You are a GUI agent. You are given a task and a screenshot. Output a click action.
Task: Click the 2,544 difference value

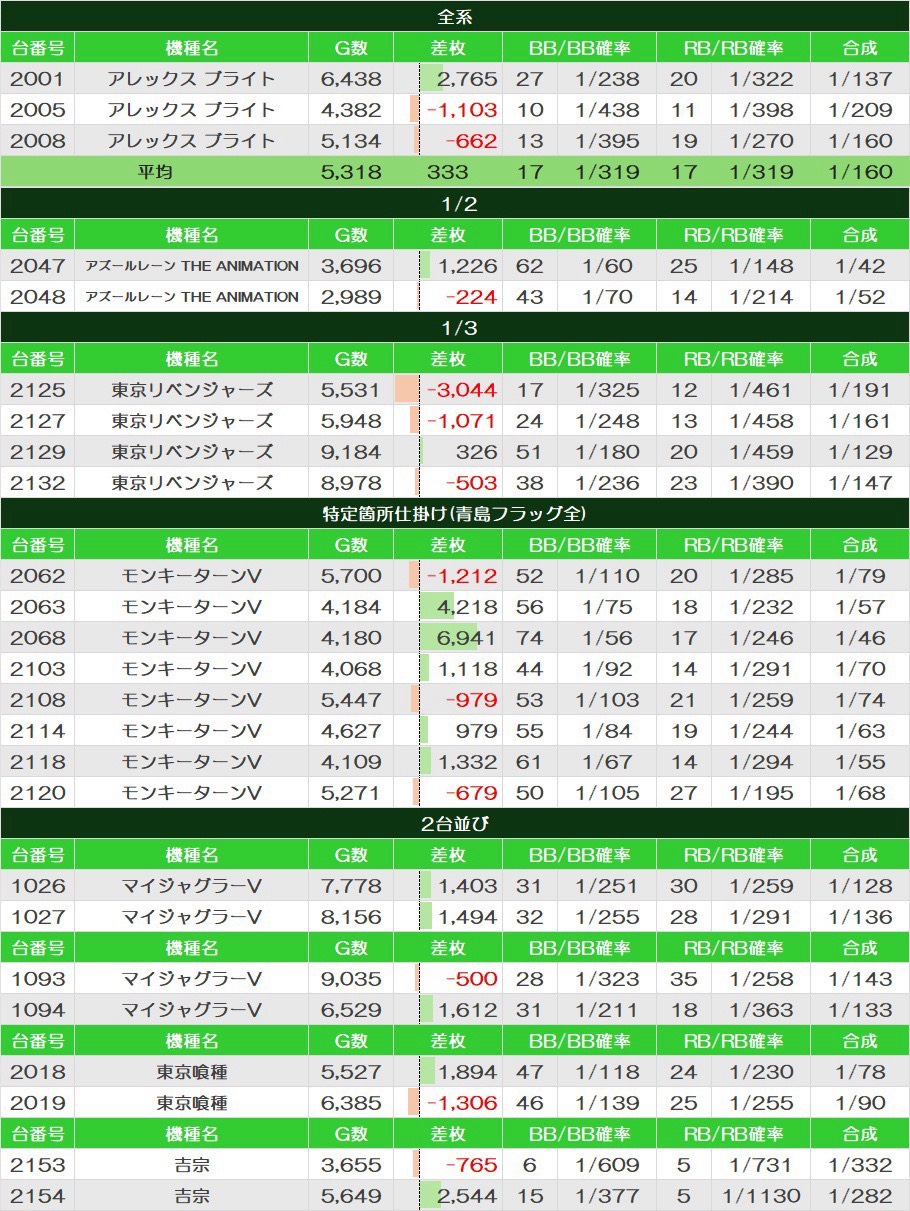pyautogui.click(x=467, y=1195)
